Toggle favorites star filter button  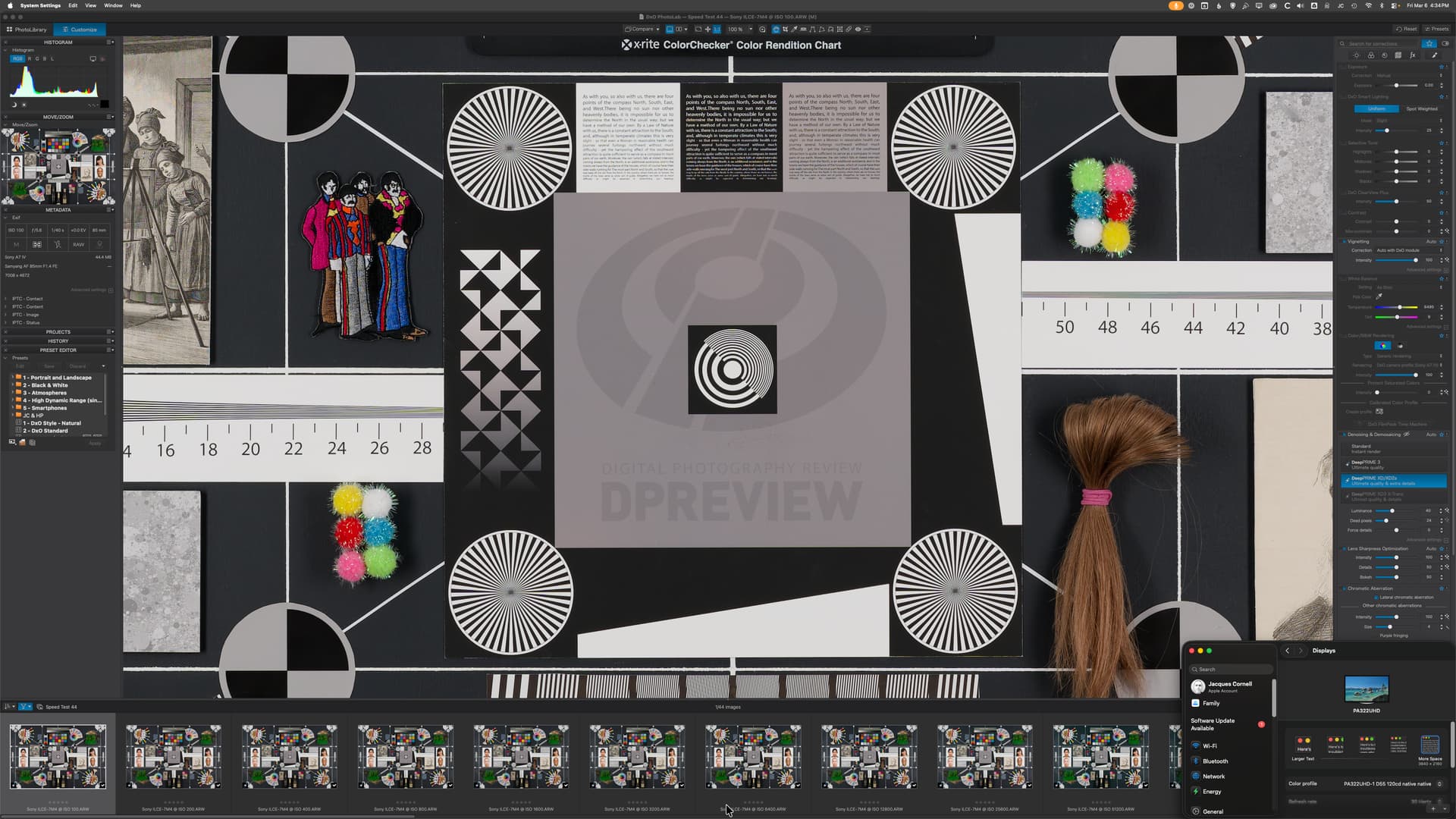(x=1429, y=43)
